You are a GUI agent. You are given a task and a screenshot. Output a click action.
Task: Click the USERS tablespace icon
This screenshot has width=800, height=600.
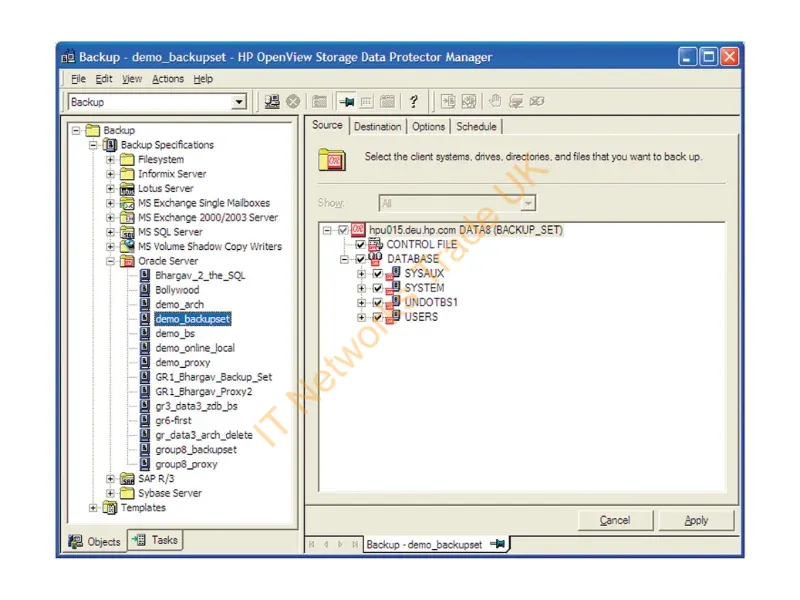(x=393, y=317)
